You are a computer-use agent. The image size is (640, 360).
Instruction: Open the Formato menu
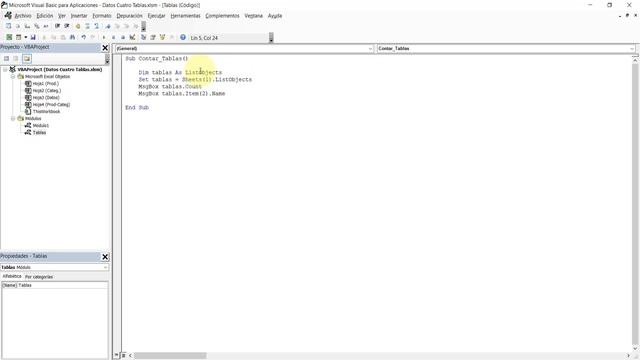click(x=102, y=16)
